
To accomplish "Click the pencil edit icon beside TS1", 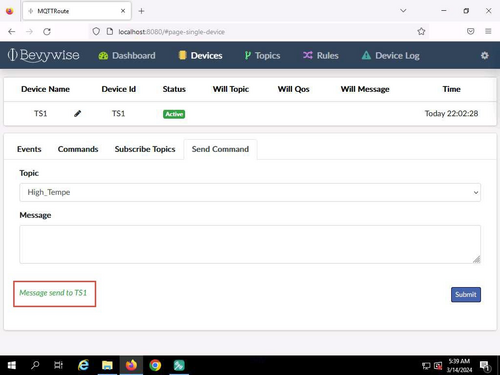I will coord(77,114).
